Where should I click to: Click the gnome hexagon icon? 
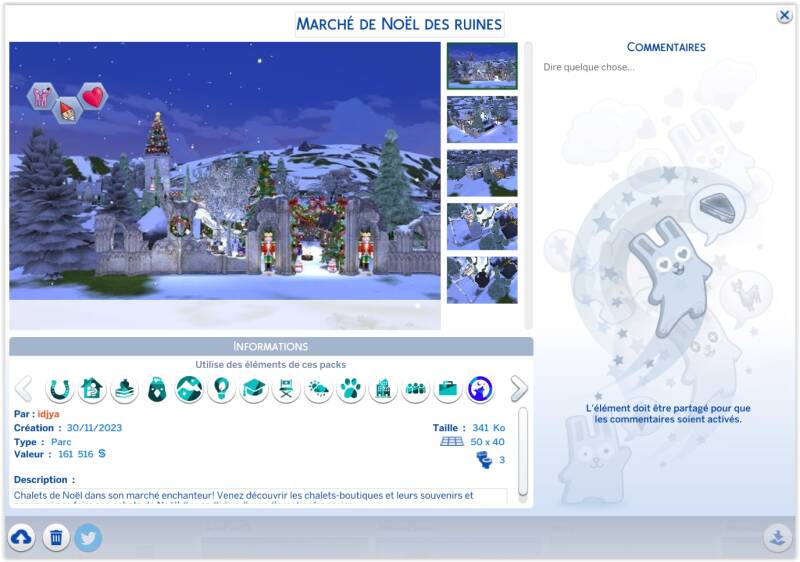coord(67,111)
